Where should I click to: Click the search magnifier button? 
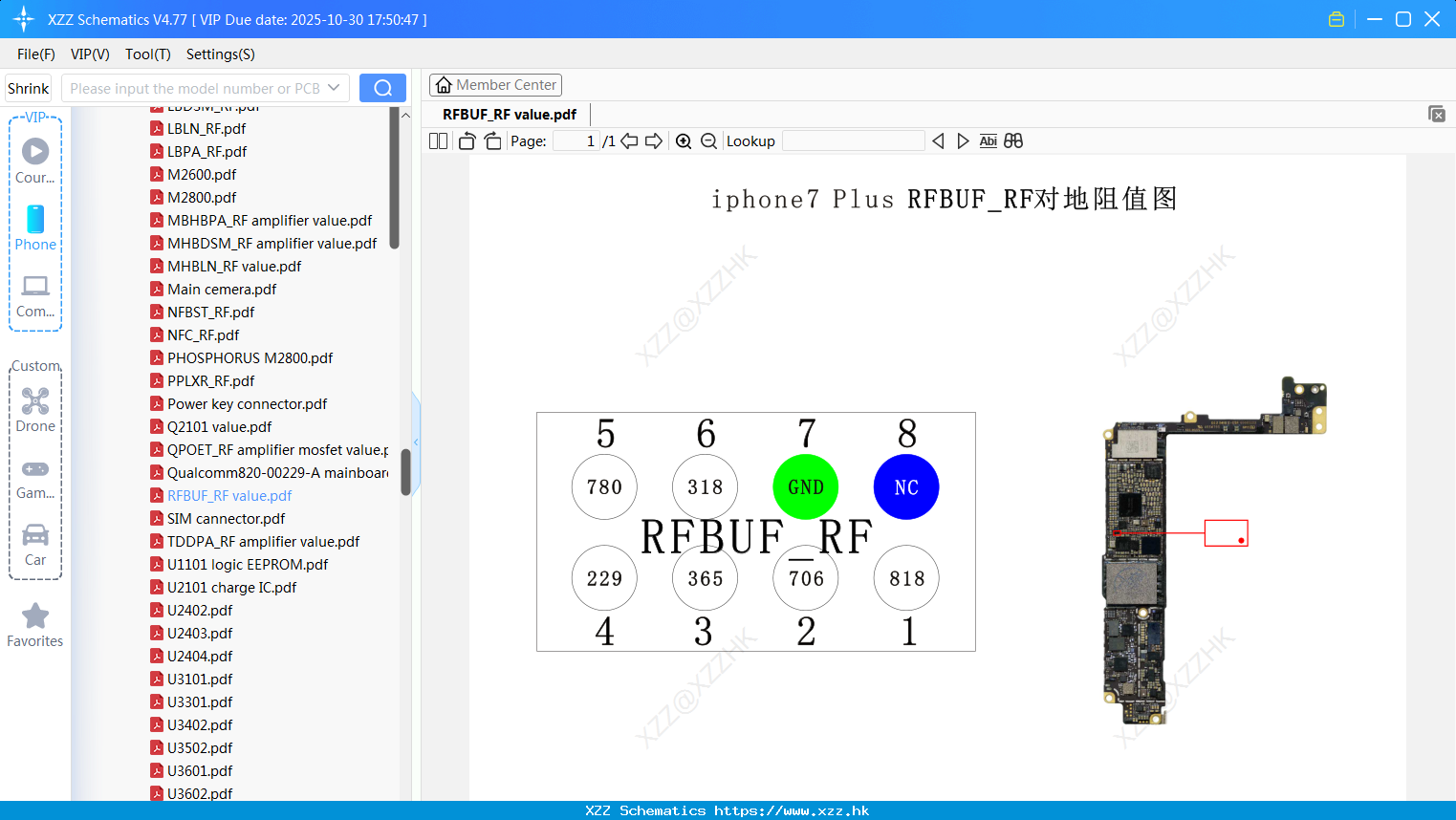(x=382, y=88)
